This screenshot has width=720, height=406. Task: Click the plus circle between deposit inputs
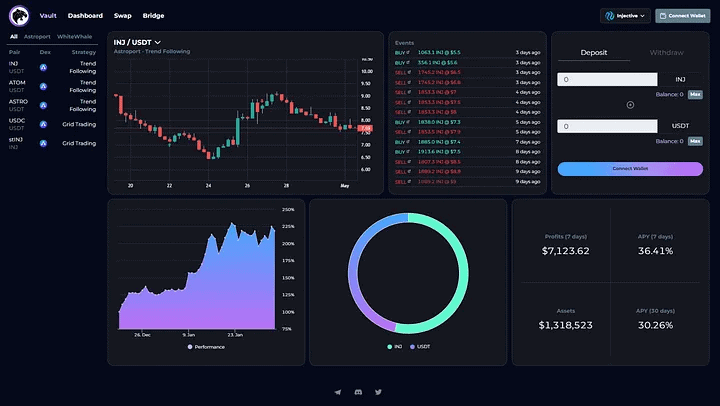[x=630, y=105]
